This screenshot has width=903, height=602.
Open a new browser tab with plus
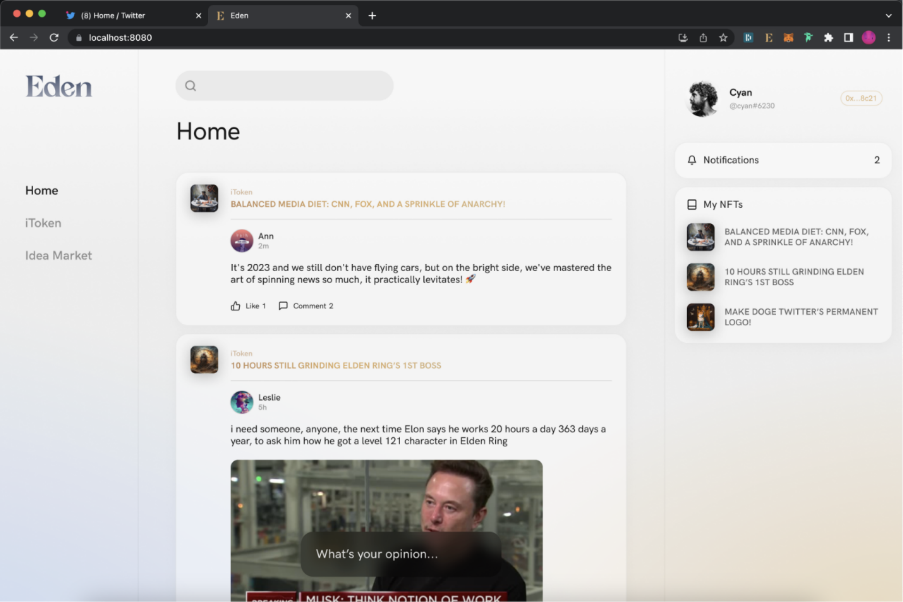coord(372,16)
